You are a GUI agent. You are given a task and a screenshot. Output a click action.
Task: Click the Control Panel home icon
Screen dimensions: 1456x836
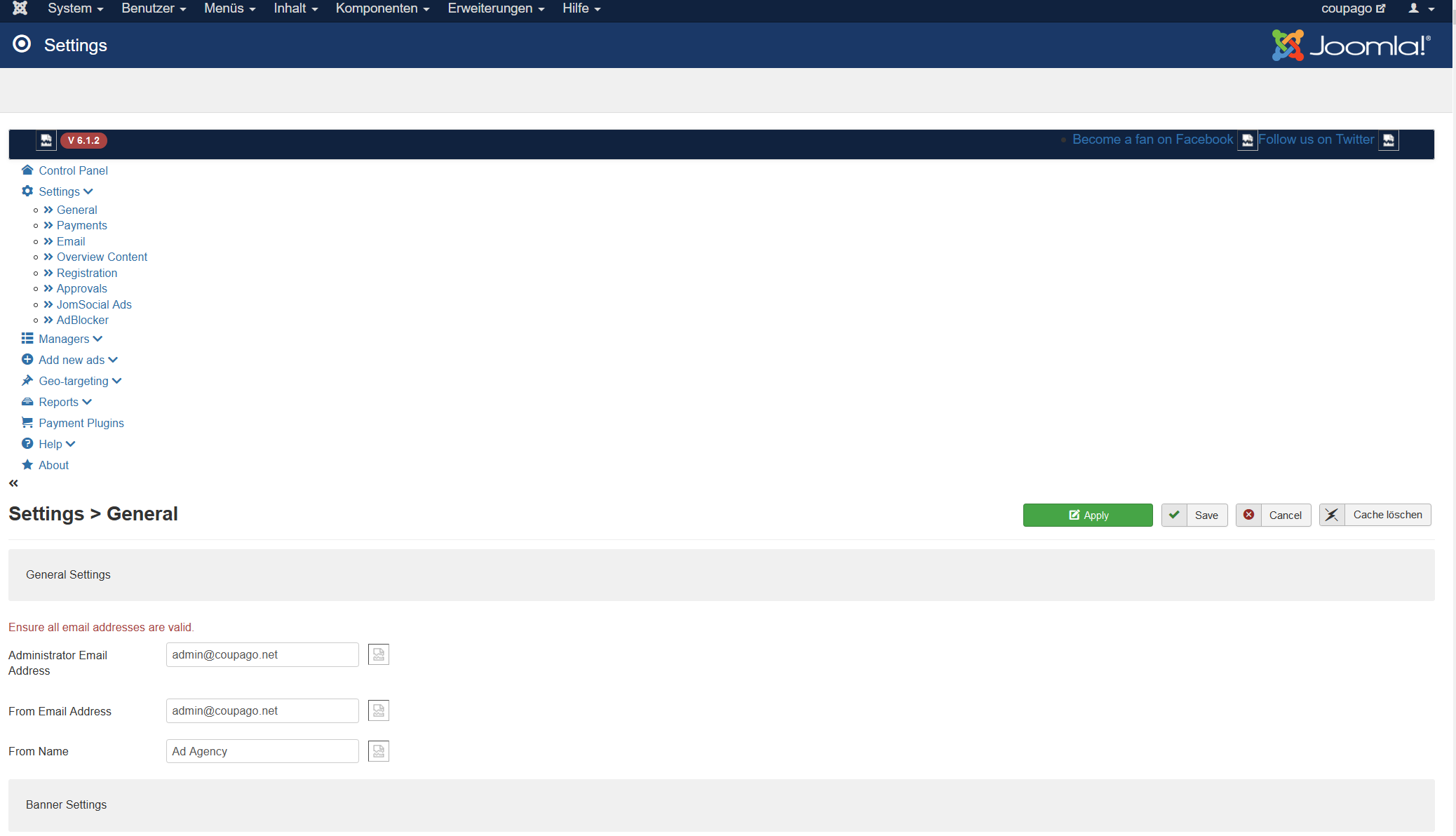(27, 170)
